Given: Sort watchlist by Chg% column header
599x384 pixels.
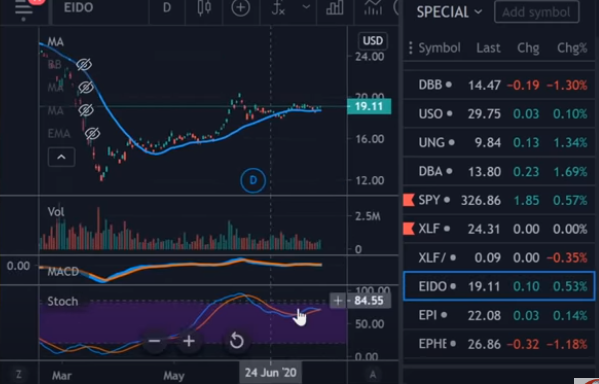Looking at the screenshot, I should [x=571, y=48].
